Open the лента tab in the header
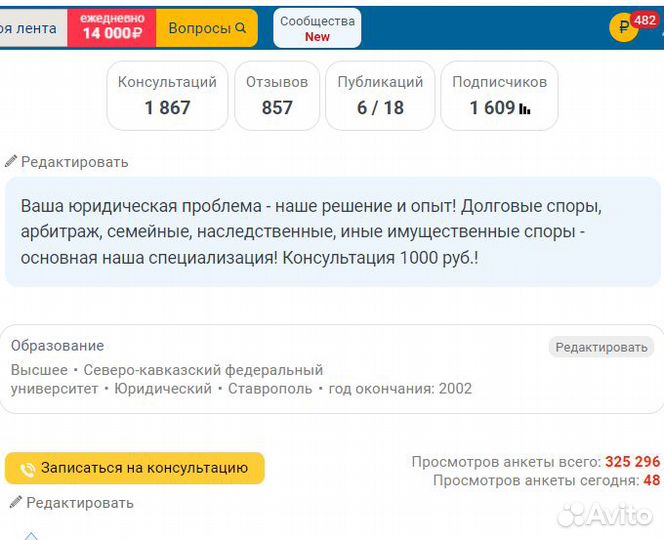 33,28
